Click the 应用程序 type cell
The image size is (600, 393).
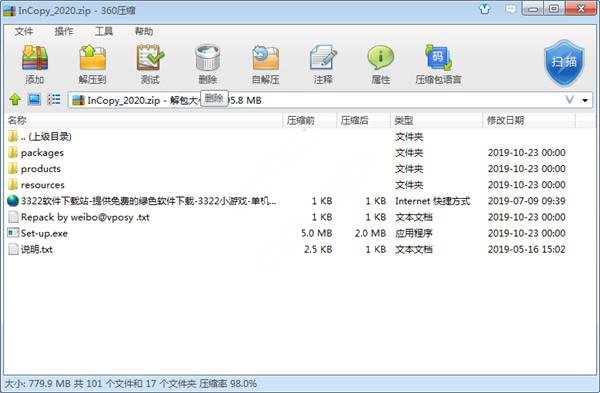[414, 233]
